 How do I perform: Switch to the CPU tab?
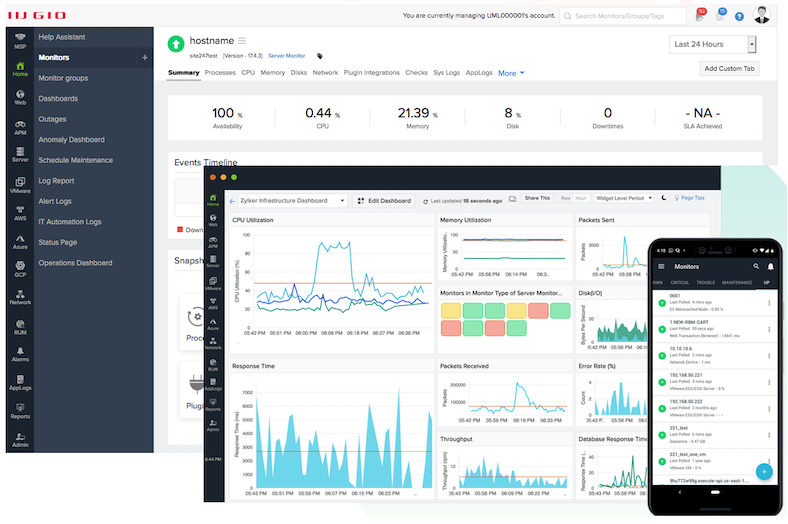(248, 73)
